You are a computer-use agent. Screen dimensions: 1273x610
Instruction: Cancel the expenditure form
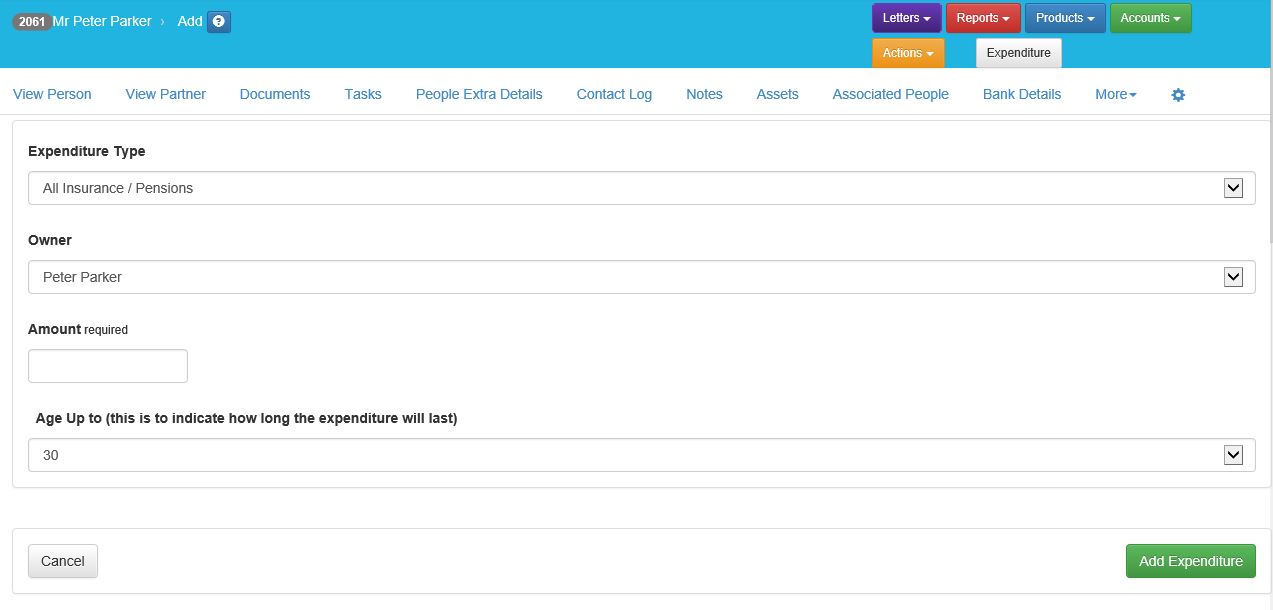(62, 561)
